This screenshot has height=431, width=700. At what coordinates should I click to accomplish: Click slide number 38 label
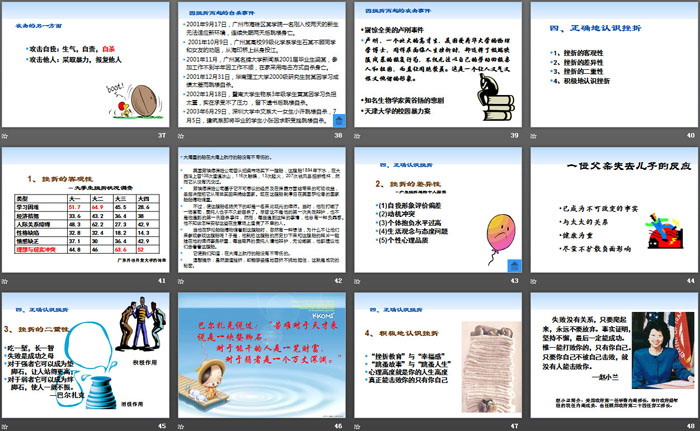[x=338, y=135]
